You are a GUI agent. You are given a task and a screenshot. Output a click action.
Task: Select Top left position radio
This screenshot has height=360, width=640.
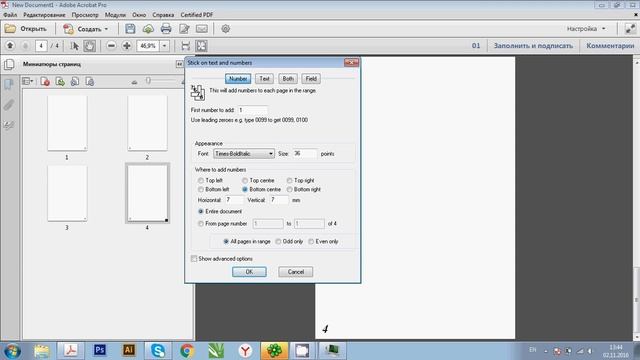click(x=201, y=180)
